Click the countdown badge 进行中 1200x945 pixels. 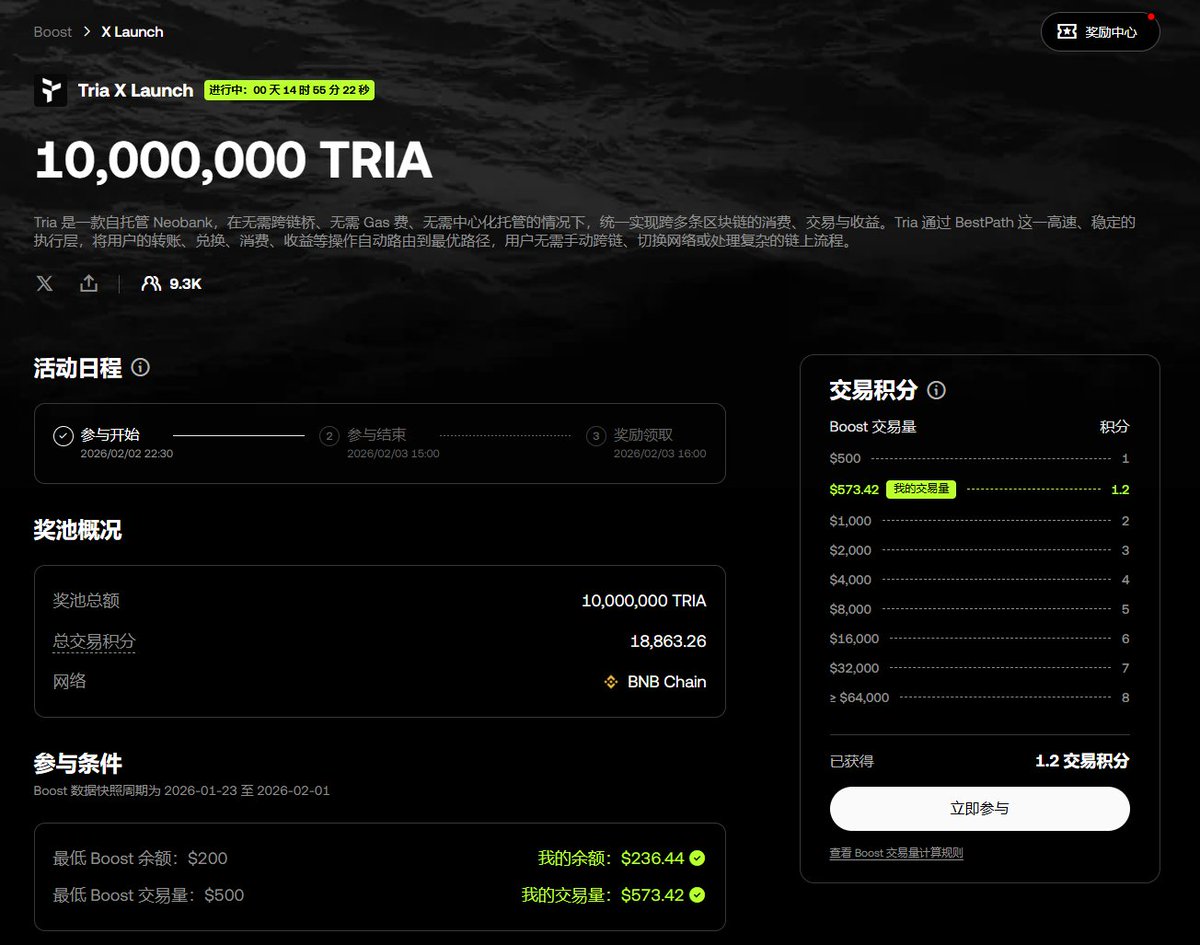tap(289, 90)
